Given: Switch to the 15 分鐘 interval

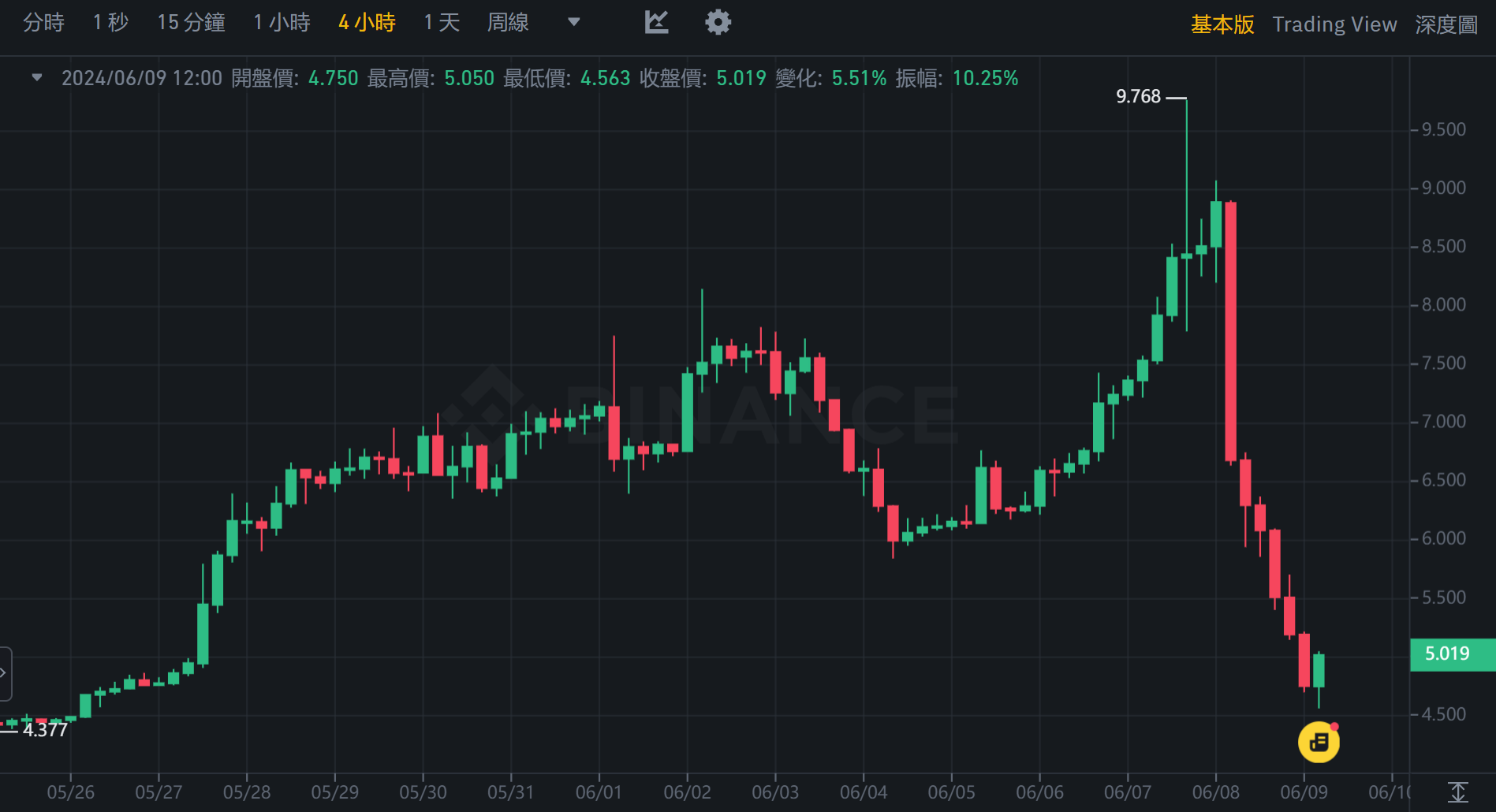Looking at the screenshot, I should tap(191, 23).
